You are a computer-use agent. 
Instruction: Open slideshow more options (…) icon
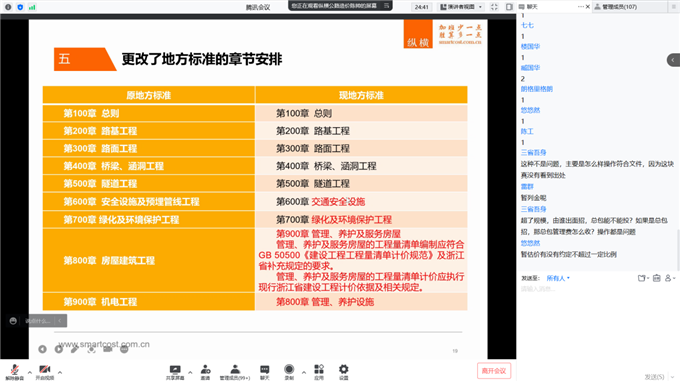[124, 349]
